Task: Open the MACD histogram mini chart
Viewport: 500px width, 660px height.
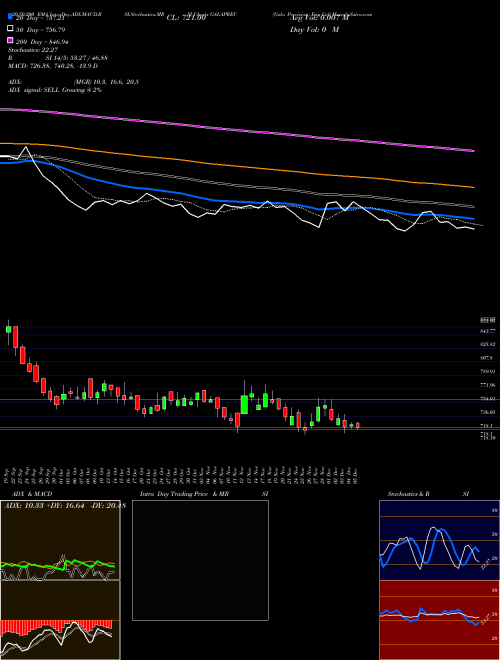Action: click(x=60, y=620)
